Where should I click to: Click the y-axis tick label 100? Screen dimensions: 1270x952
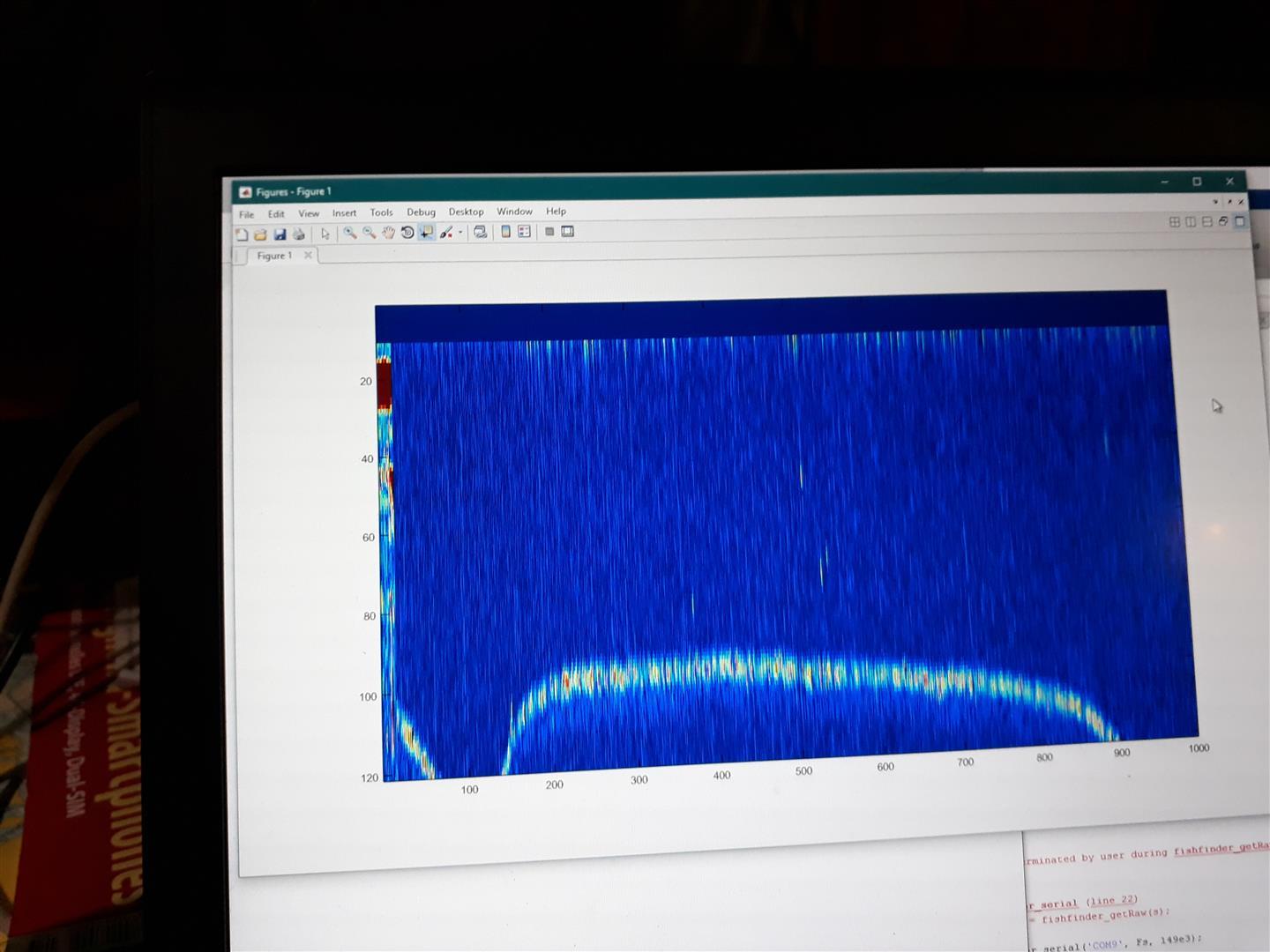[368, 696]
